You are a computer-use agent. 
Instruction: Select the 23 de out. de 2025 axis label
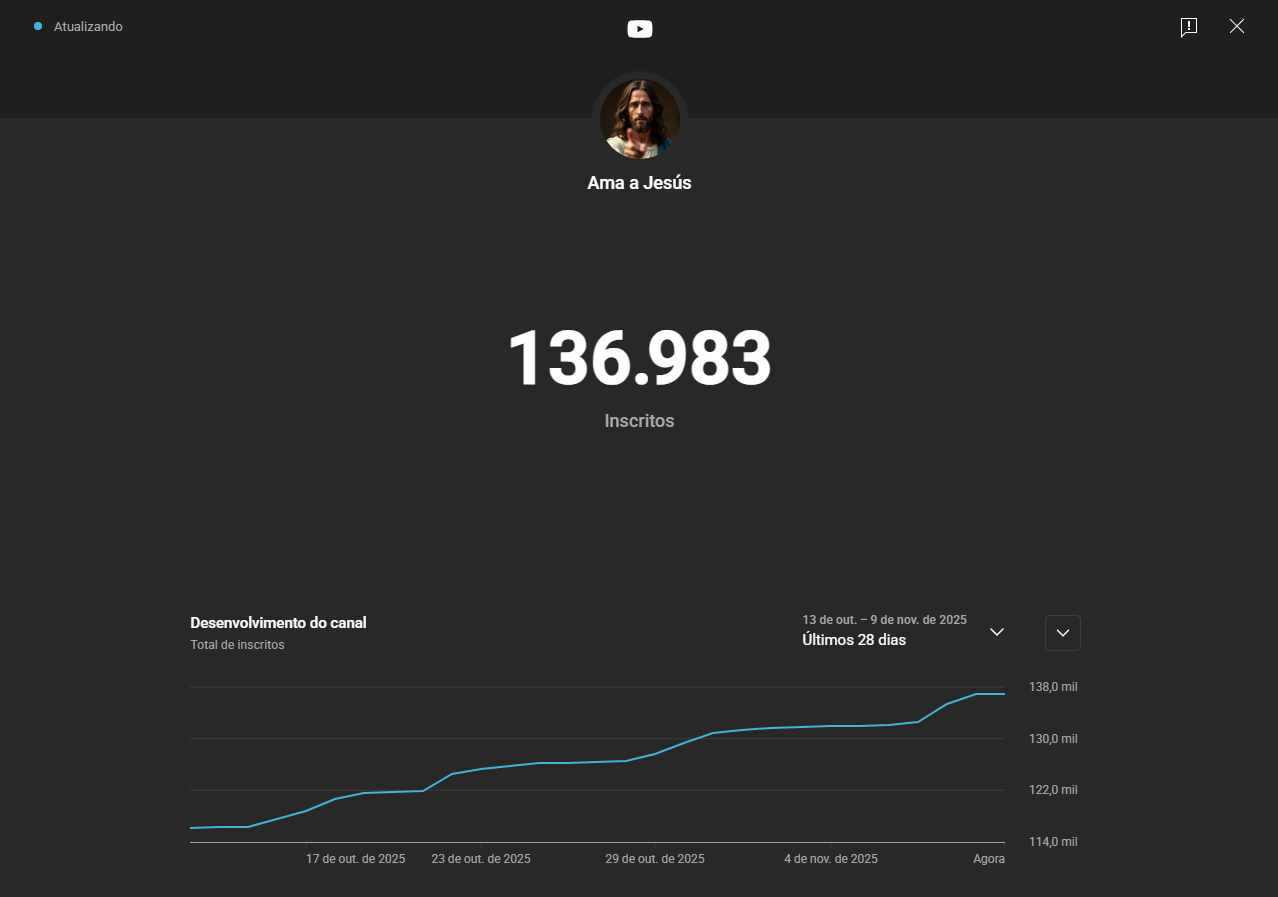point(480,859)
